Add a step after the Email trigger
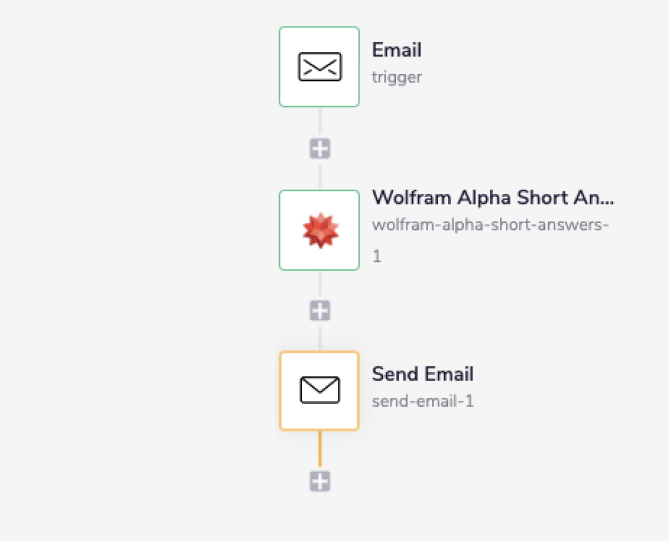Viewport: 669px width, 541px height. pos(320,149)
